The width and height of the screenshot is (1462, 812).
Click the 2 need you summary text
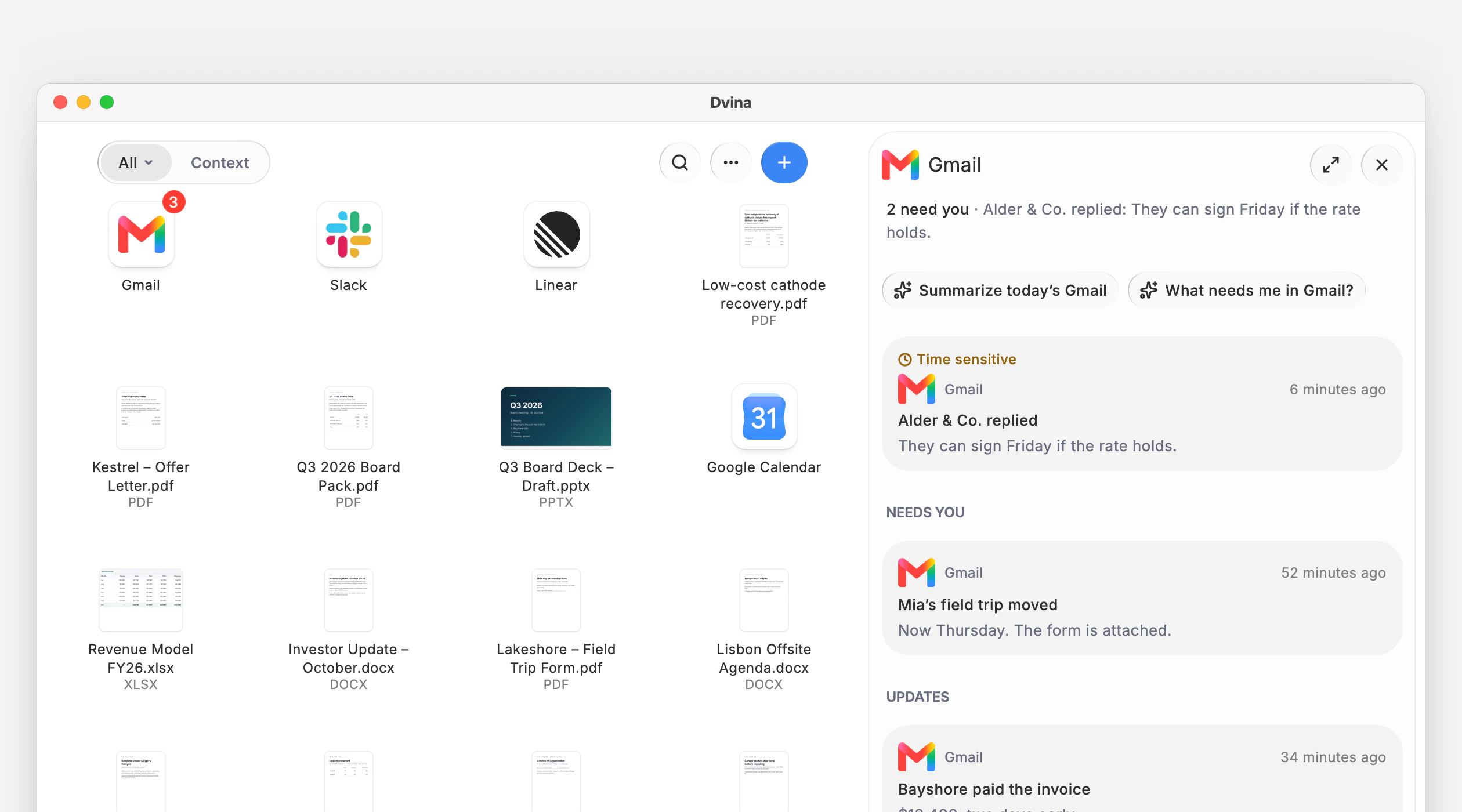pos(928,209)
